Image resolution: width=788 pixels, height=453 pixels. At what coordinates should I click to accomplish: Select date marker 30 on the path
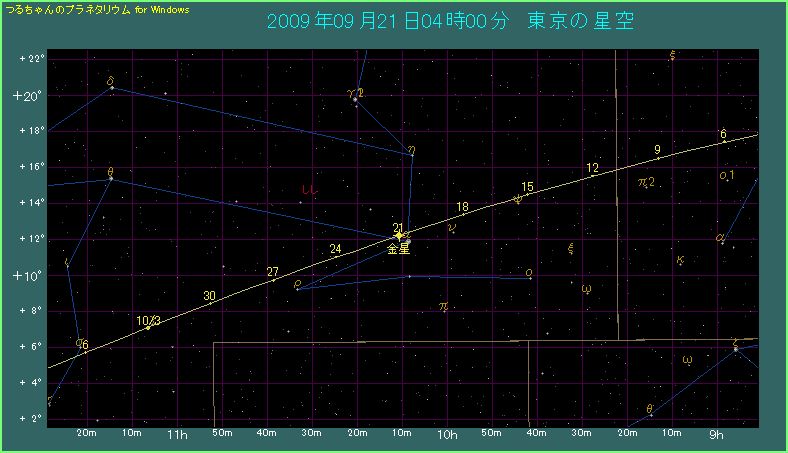click(x=209, y=295)
